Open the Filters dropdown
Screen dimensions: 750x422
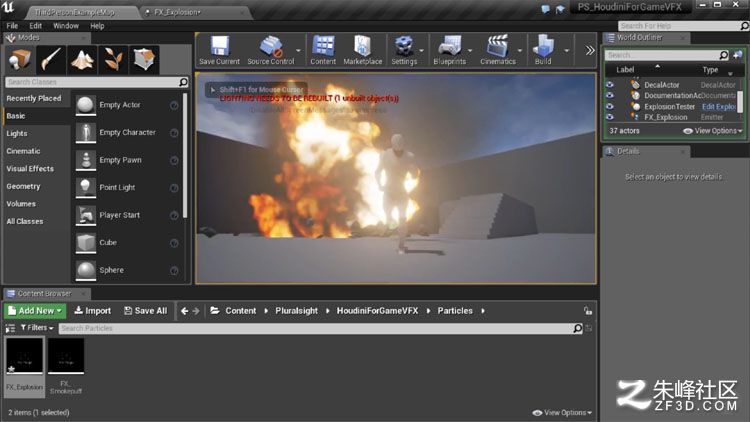coord(37,328)
